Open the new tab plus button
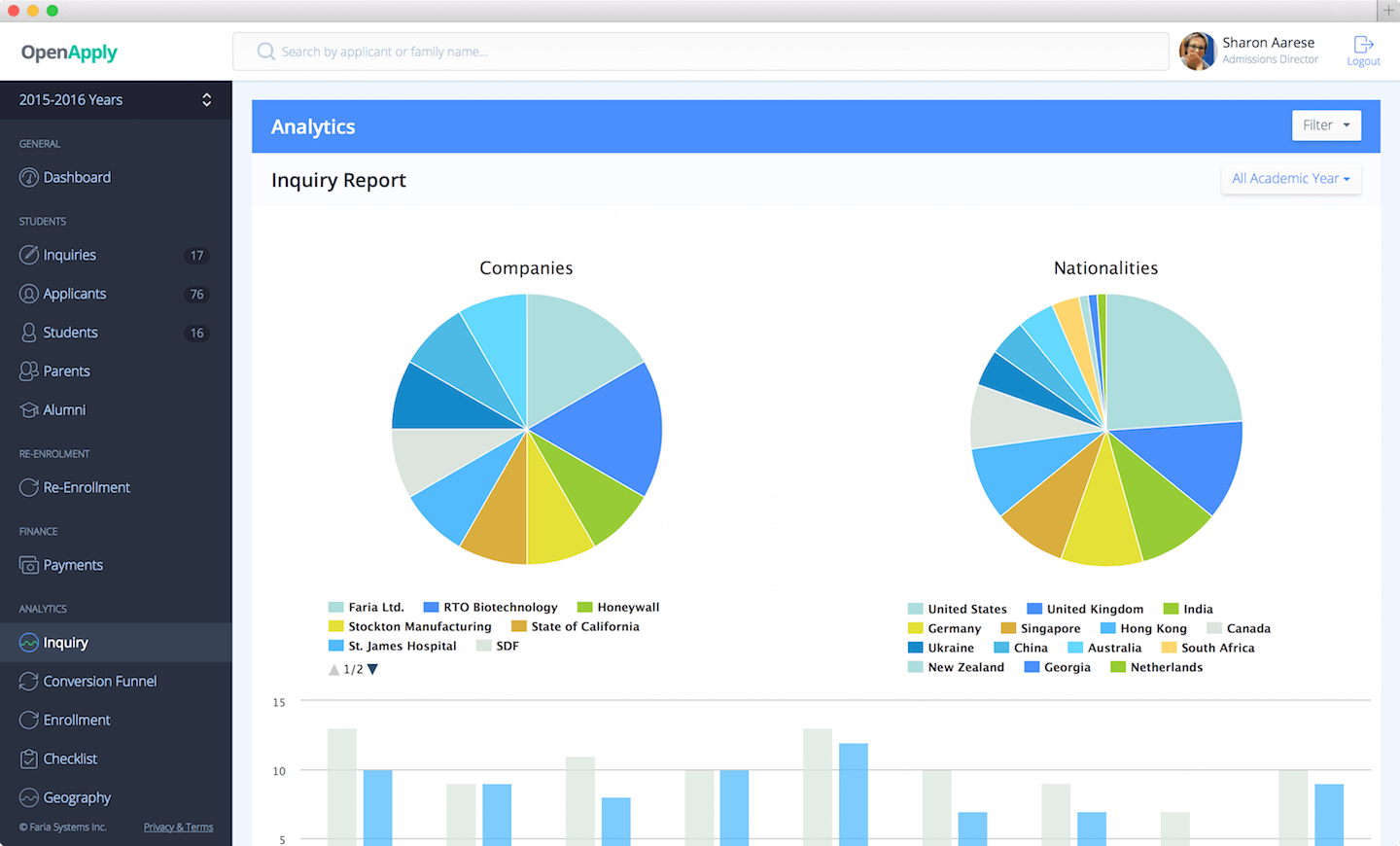Screen dimensions: 1400x846 click(x=1388, y=10)
